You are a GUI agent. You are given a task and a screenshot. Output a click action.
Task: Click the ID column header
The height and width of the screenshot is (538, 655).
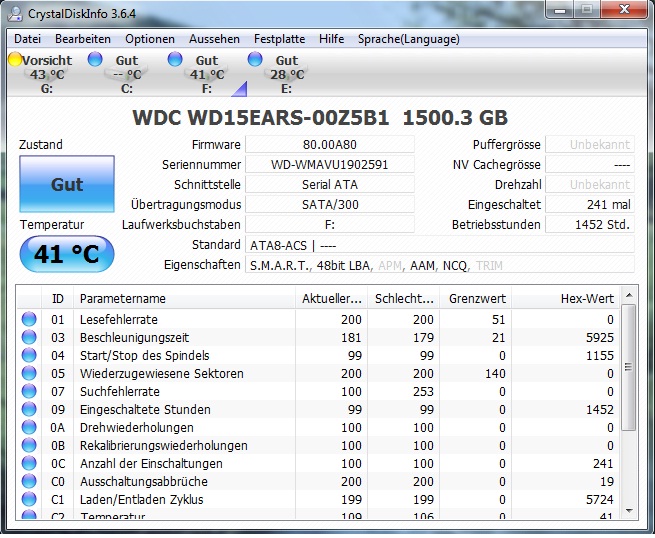pos(58,298)
